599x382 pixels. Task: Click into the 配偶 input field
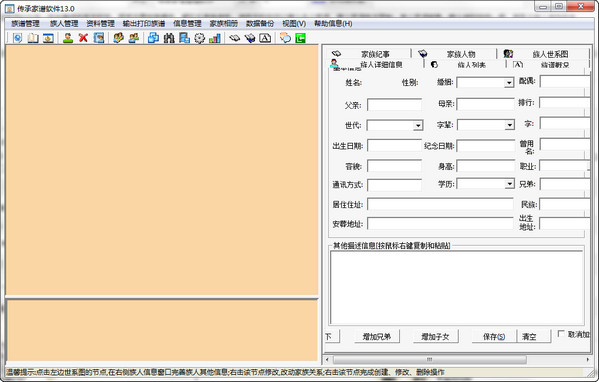564,81
